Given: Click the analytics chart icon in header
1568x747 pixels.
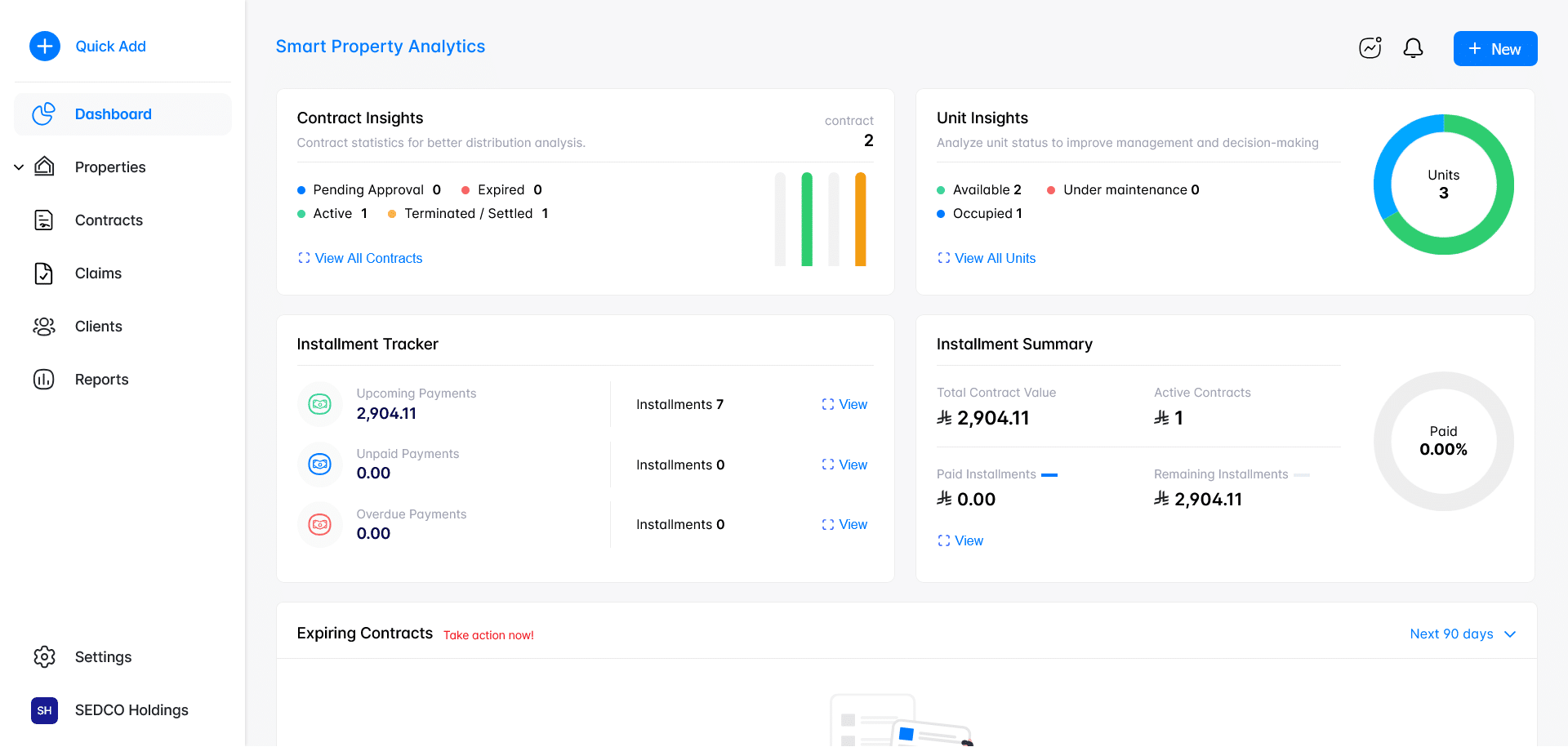Looking at the screenshot, I should click(1370, 48).
